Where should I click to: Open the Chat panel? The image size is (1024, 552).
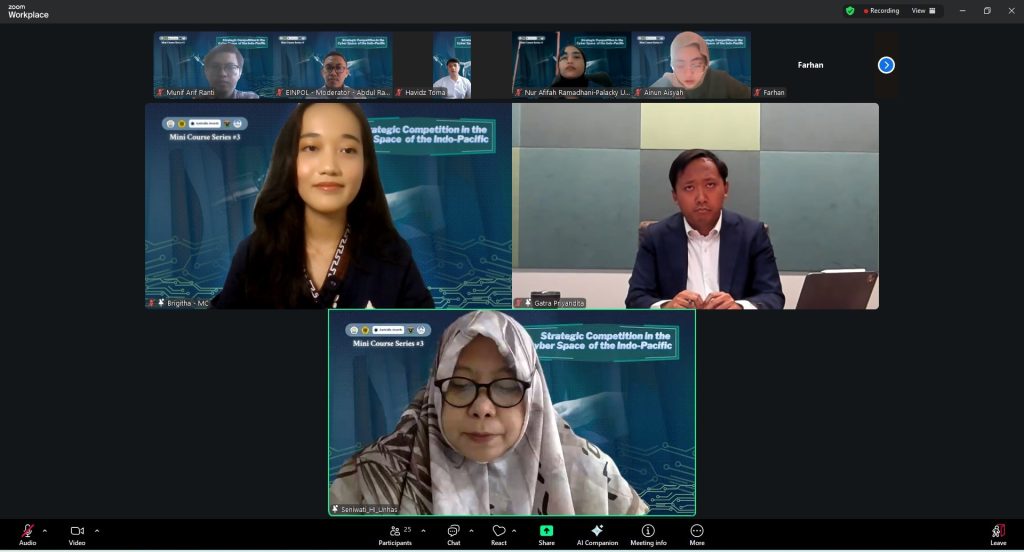(453, 531)
